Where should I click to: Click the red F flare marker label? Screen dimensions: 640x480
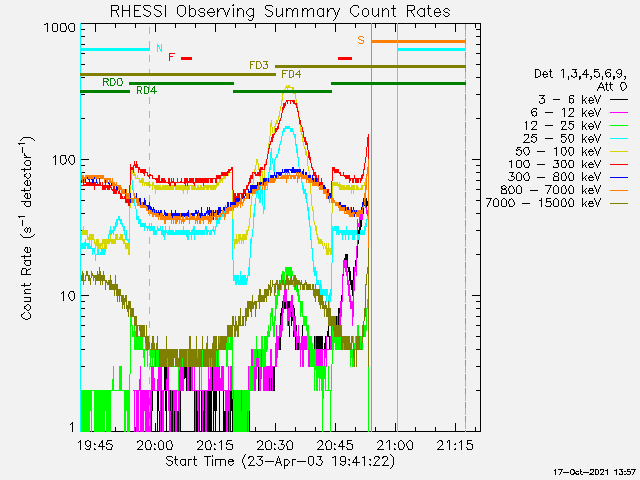pyautogui.click(x=172, y=57)
